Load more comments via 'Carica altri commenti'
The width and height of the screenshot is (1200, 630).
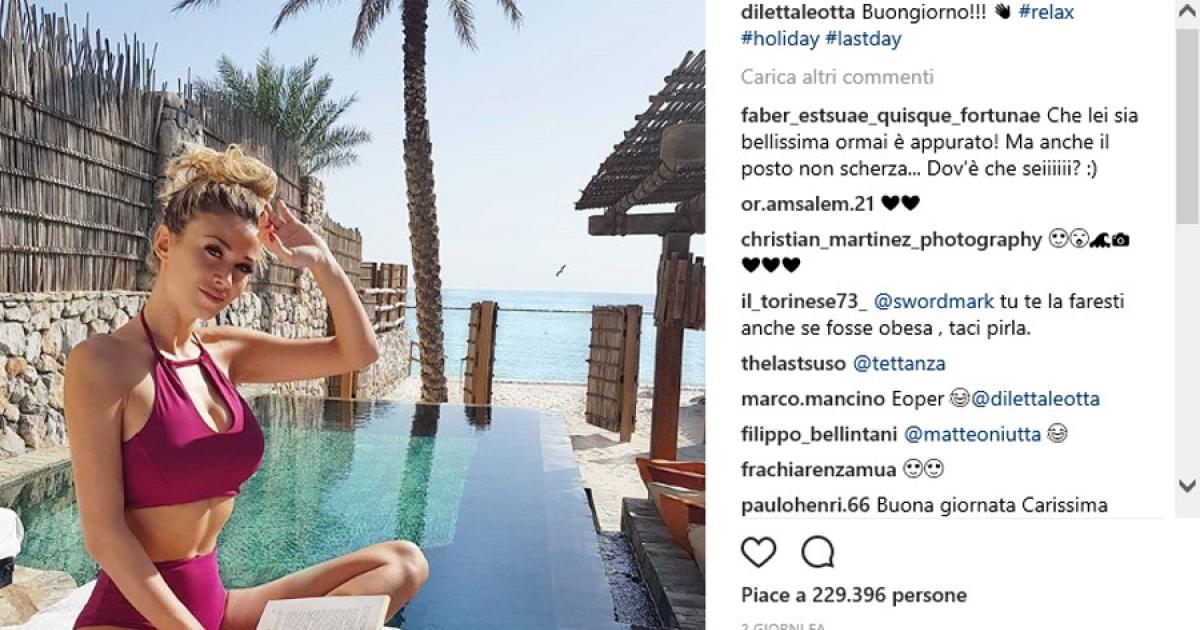[x=837, y=77]
